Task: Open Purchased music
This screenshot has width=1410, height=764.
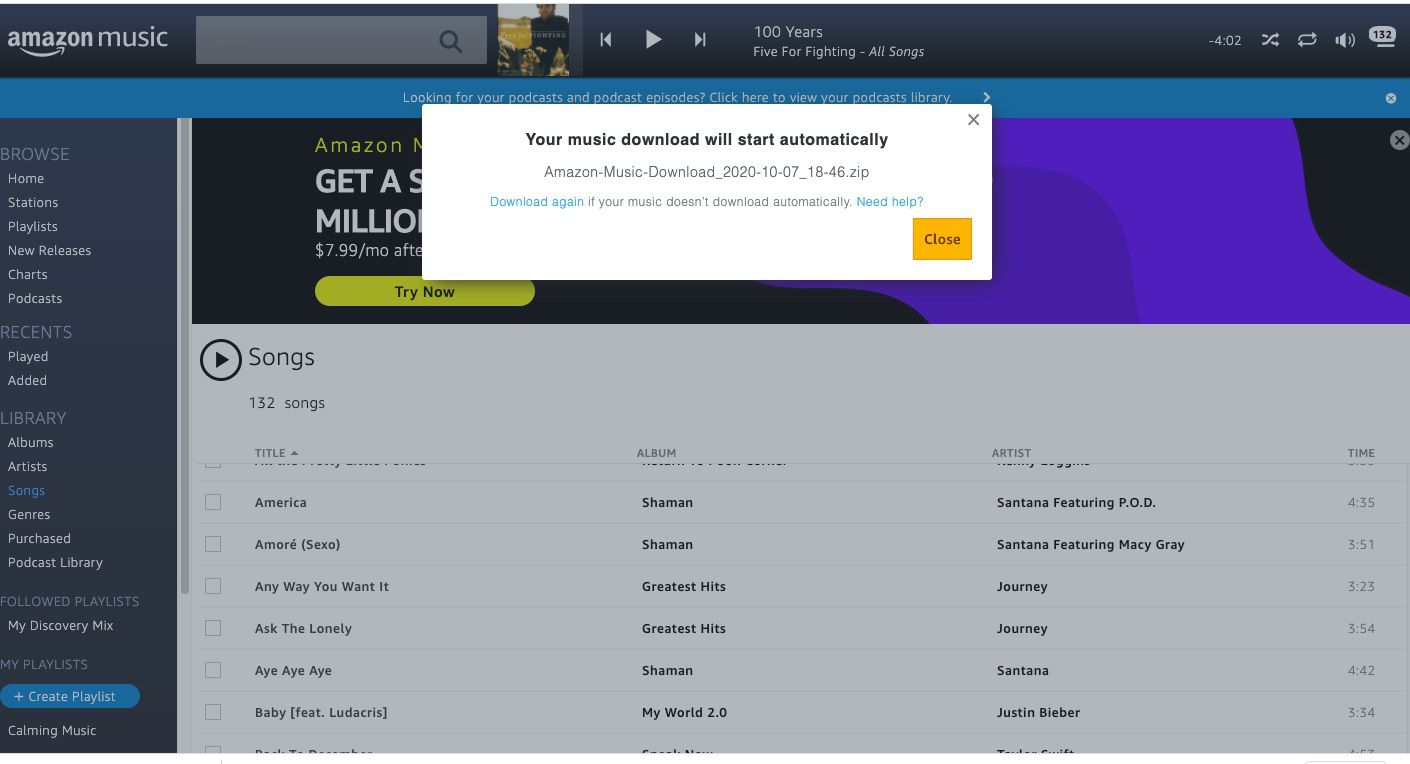Action: (x=39, y=538)
